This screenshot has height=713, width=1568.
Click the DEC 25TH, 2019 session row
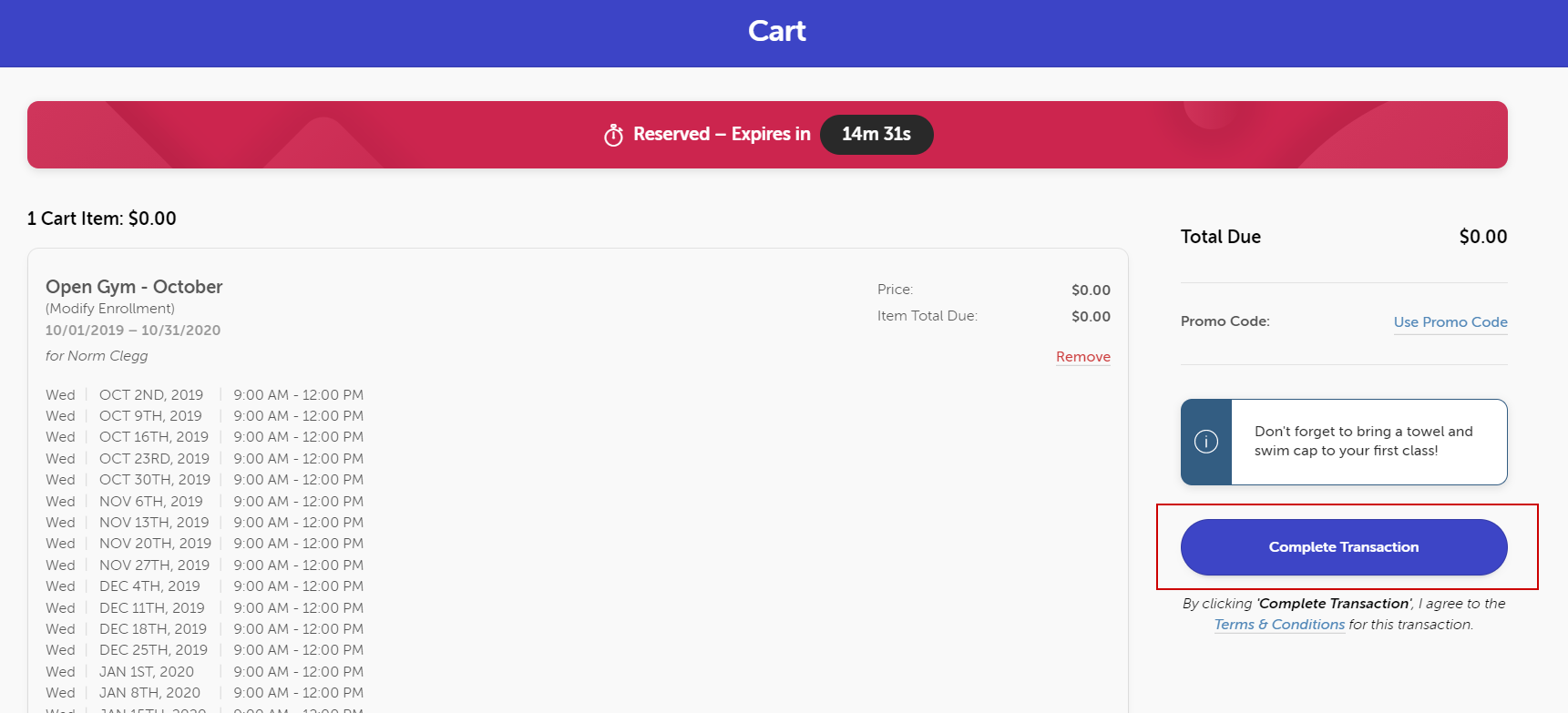click(x=205, y=650)
